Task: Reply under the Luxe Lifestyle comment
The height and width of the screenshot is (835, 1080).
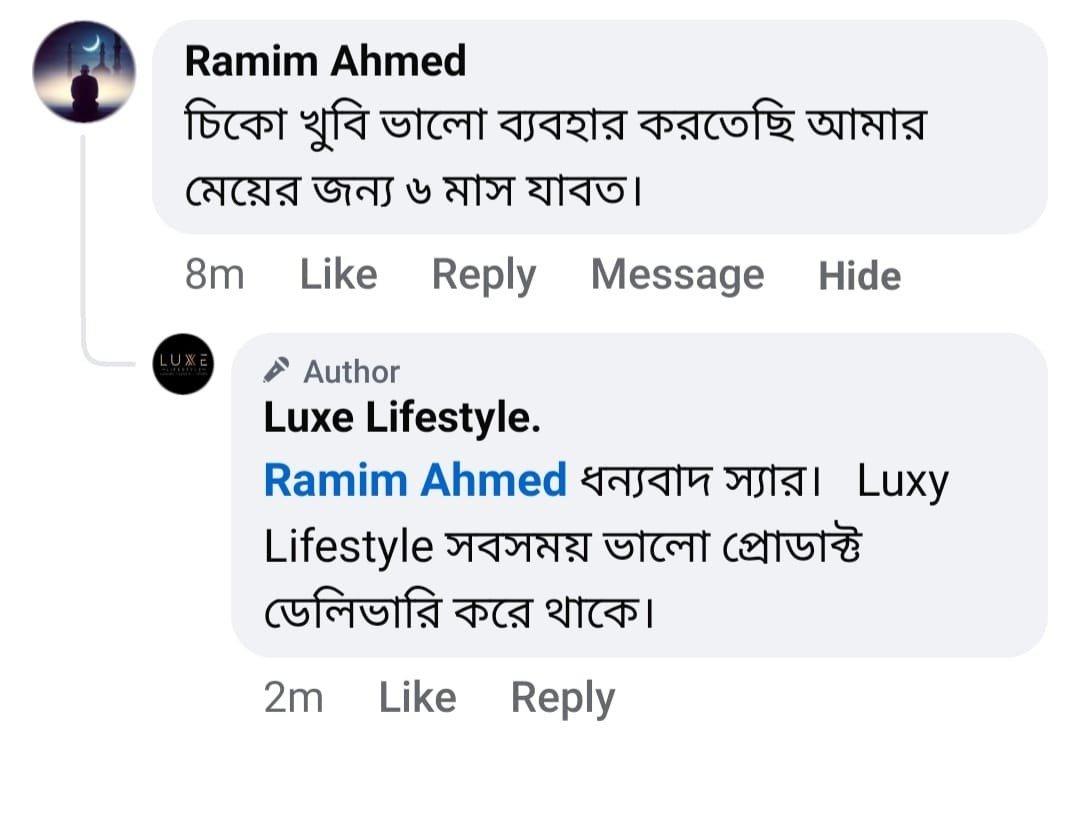Action: (x=562, y=698)
